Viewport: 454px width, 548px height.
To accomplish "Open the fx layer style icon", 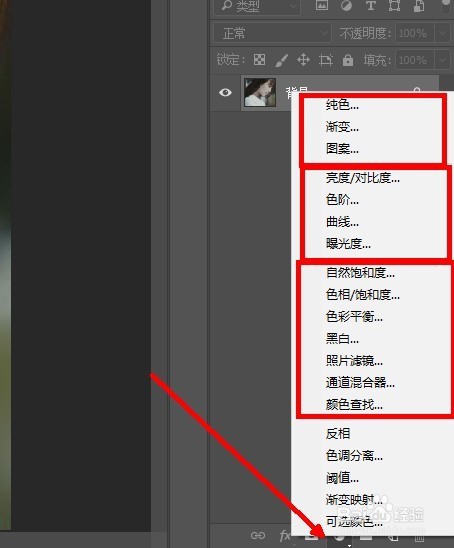I will coord(284,535).
